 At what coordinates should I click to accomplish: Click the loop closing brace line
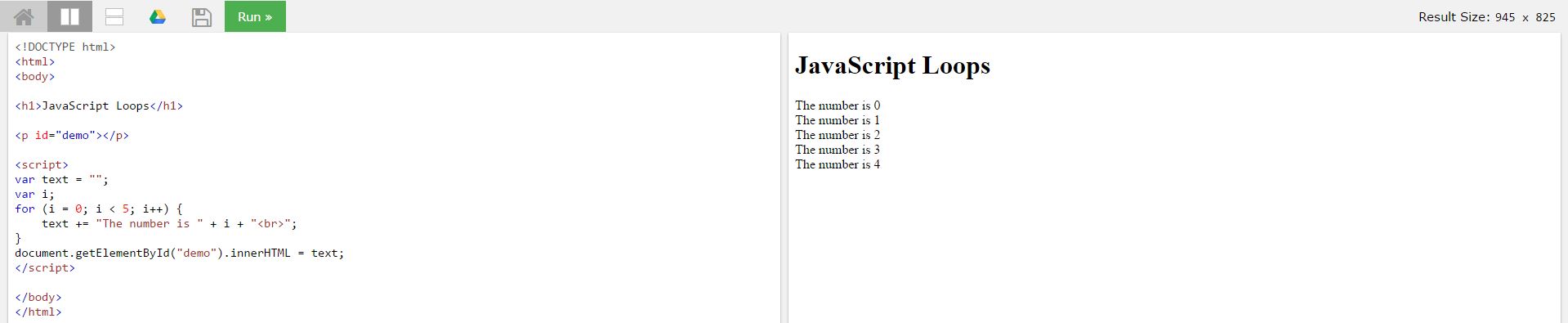[x=18, y=238]
